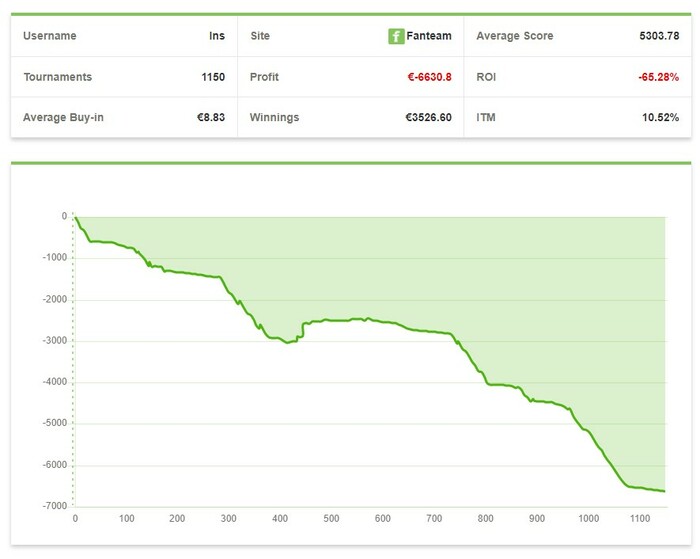This screenshot has height=559, width=700.
Task: Select the Tournaments label
Action: pos(58,77)
